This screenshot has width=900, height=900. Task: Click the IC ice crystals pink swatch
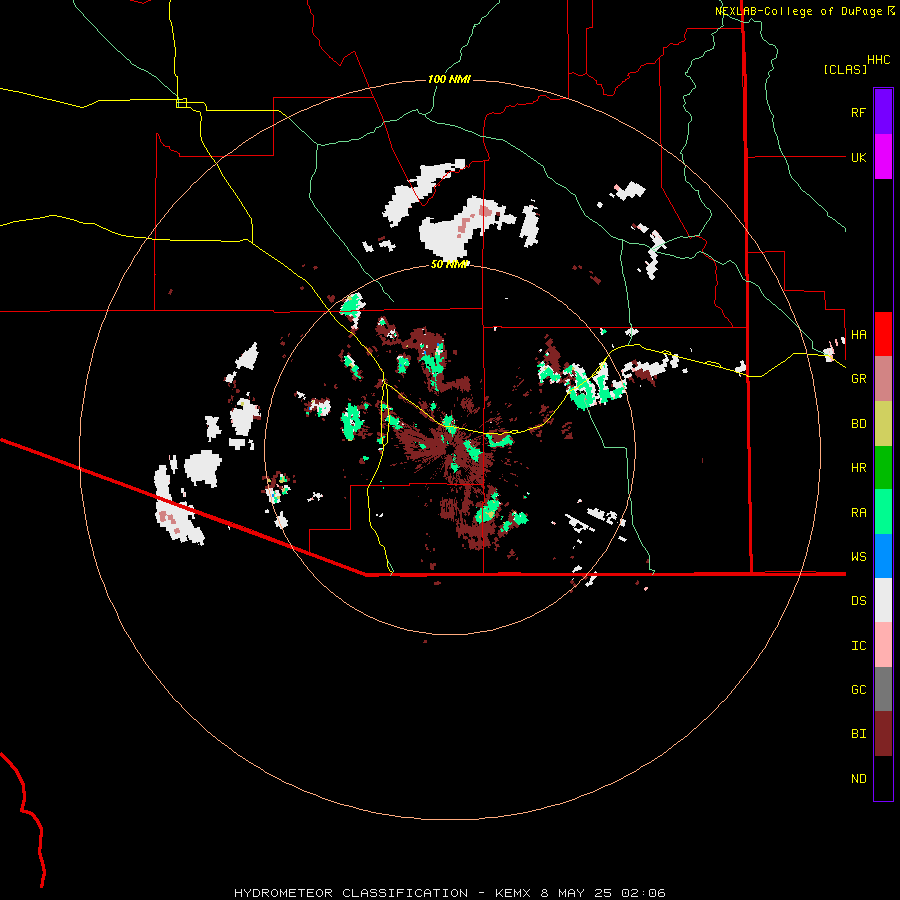[x=883, y=645]
